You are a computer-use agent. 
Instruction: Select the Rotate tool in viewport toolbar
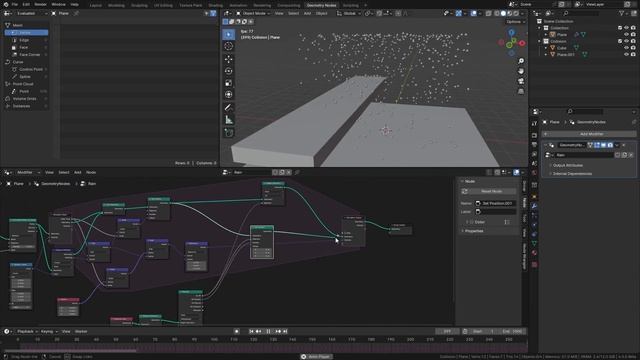(229, 71)
